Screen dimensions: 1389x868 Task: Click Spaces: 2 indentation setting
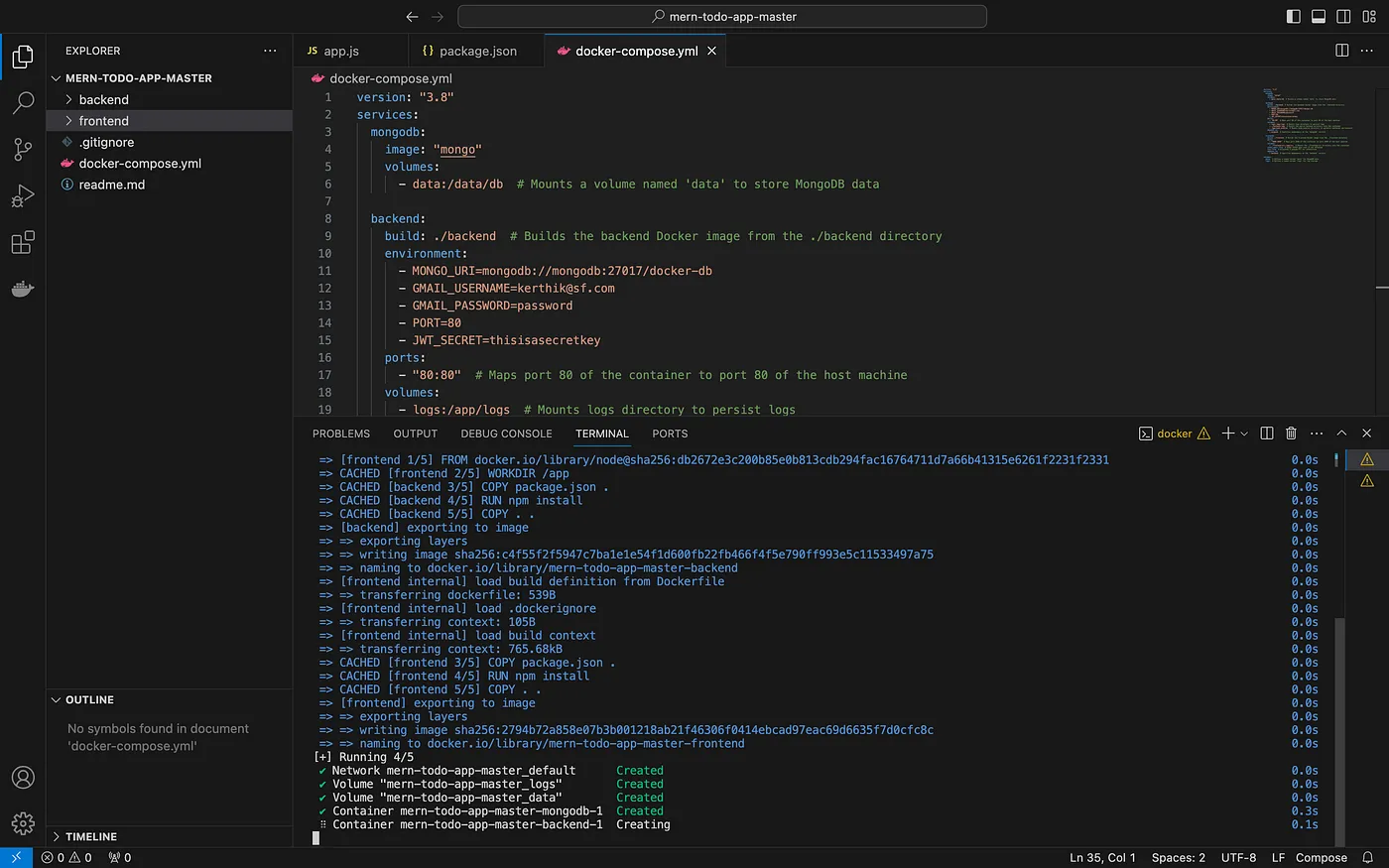pyautogui.click(x=1178, y=858)
